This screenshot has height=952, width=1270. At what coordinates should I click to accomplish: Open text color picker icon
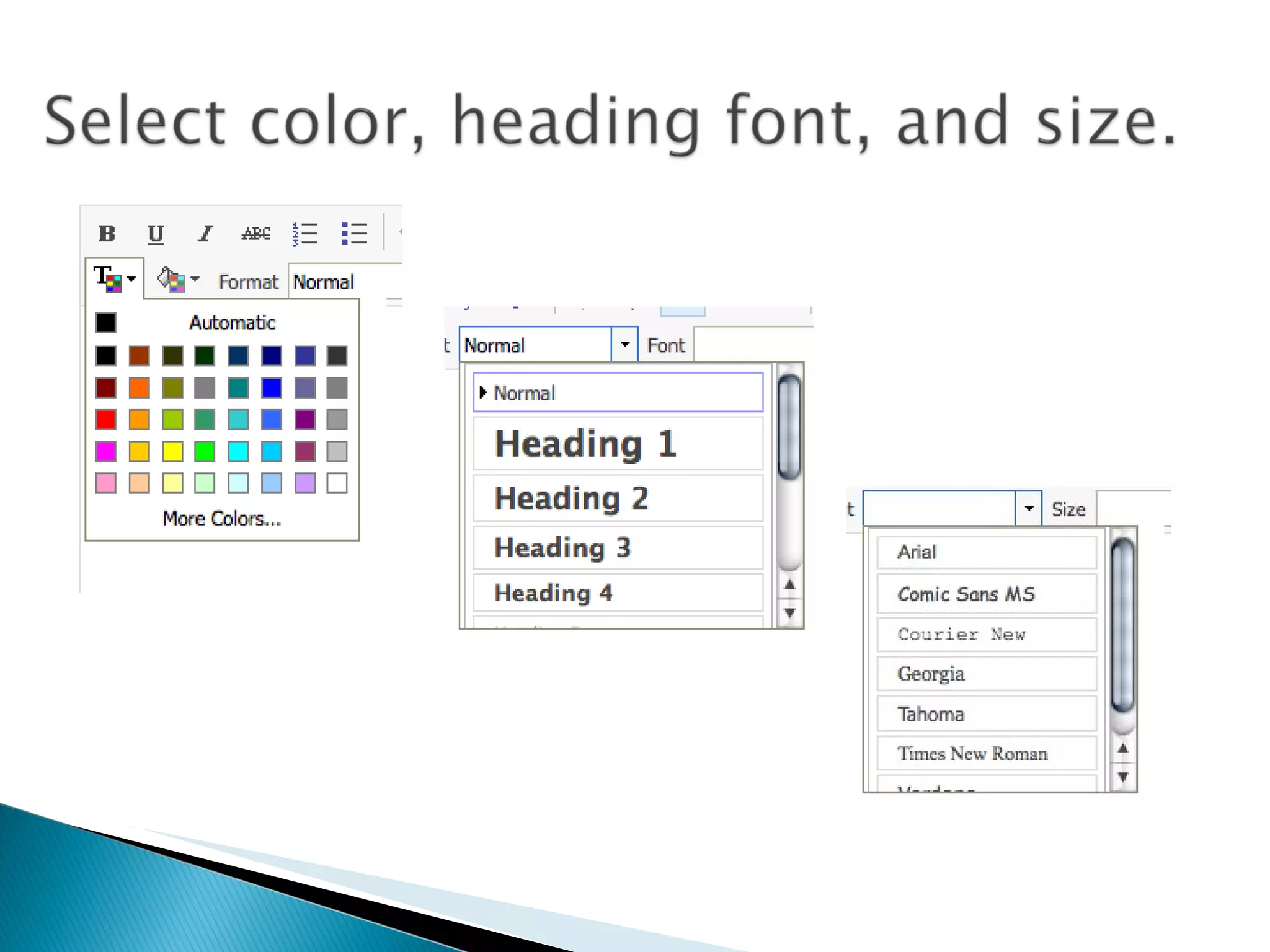[107, 279]
